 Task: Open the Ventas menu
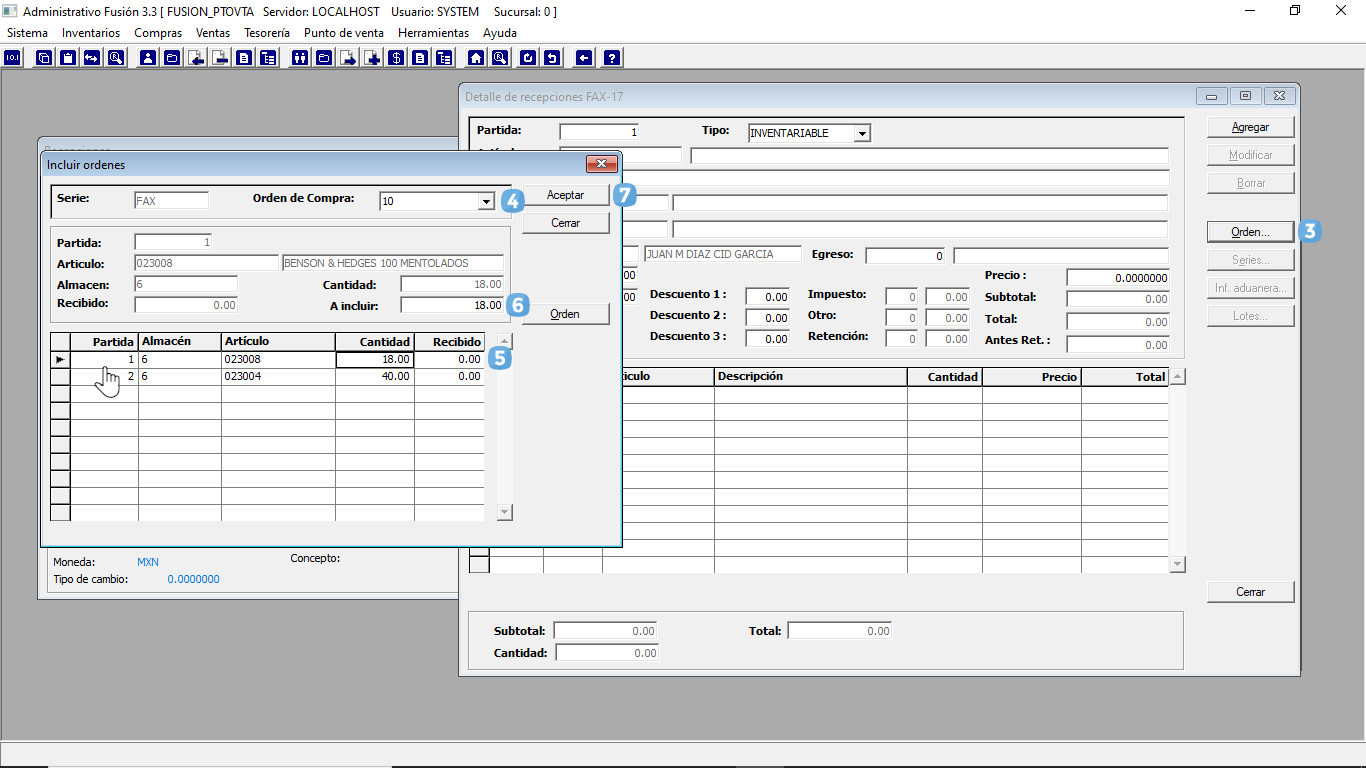pos(213,33)
